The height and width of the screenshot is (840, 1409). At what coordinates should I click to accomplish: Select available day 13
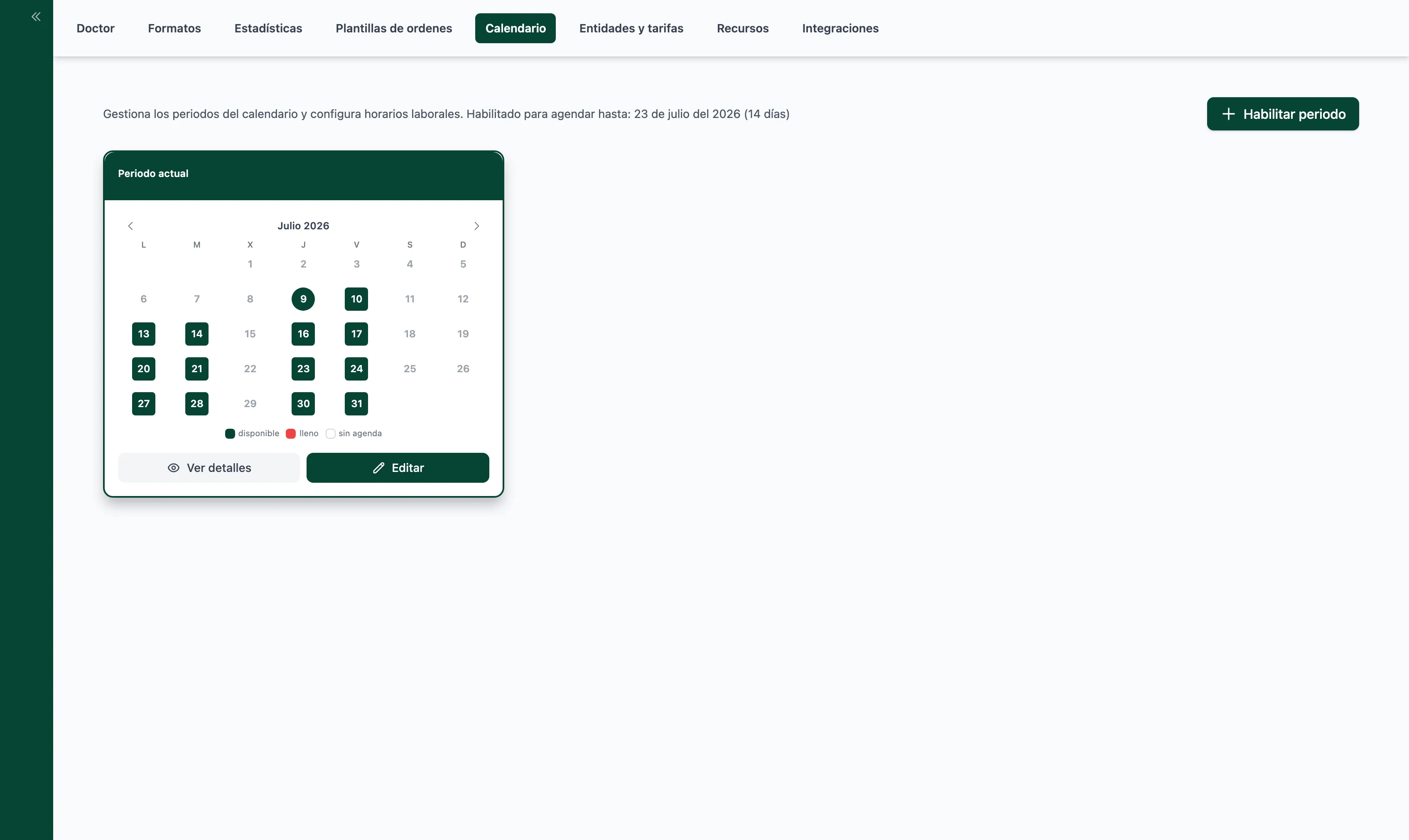pyautogui.click(x=144, y=334)
